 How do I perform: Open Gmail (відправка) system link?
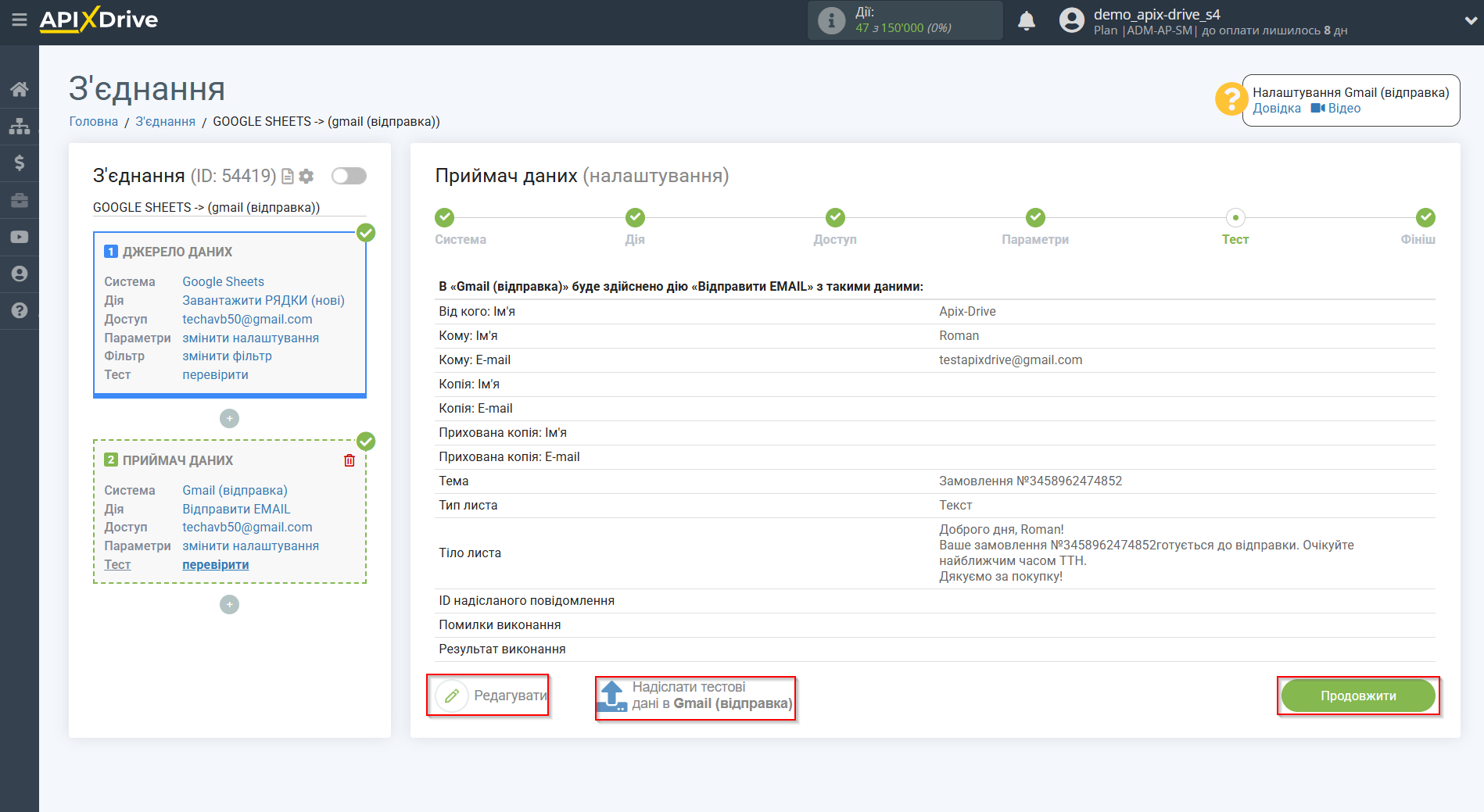[235, 490]
